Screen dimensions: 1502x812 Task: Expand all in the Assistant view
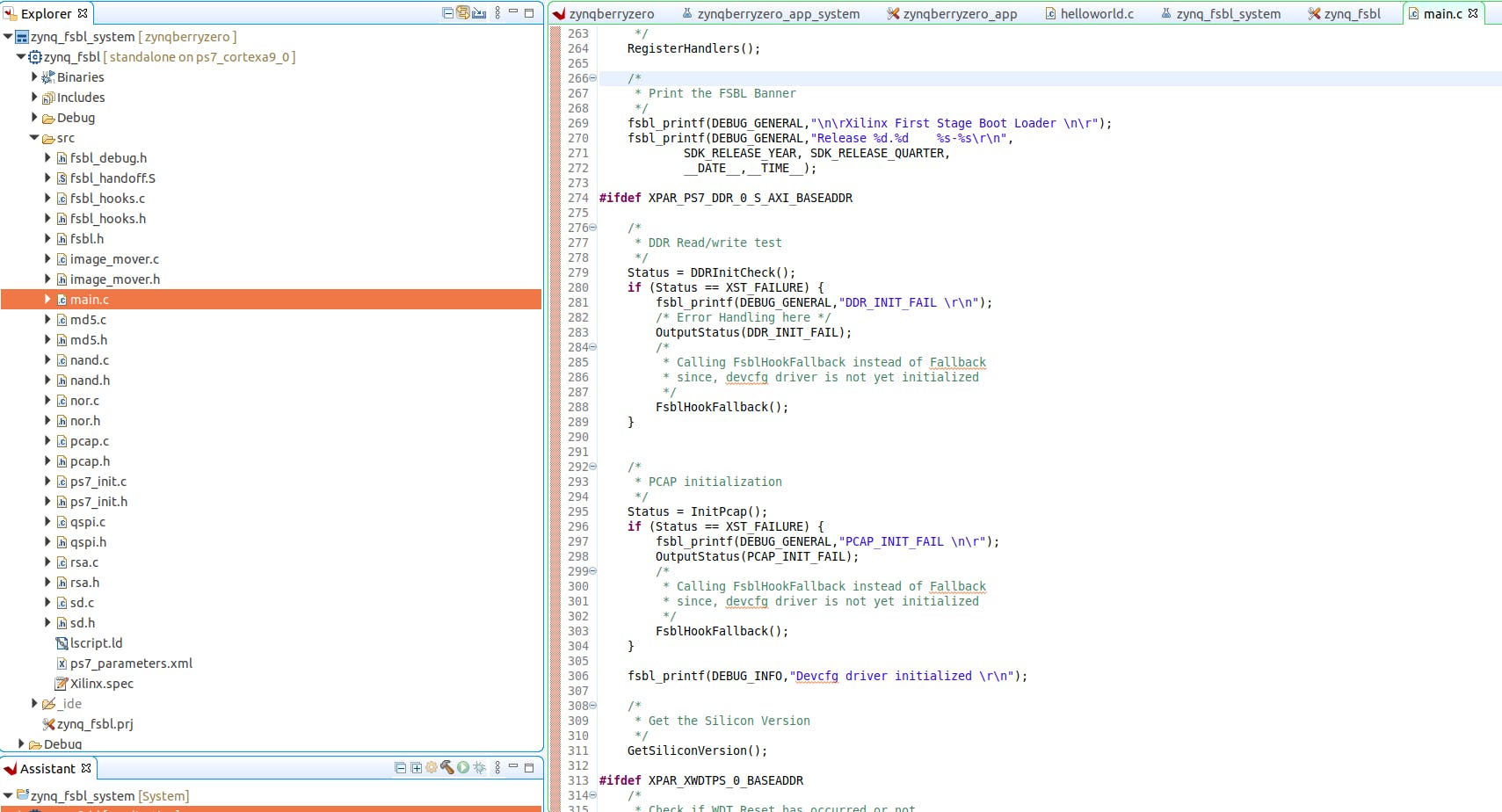point(416,768)
